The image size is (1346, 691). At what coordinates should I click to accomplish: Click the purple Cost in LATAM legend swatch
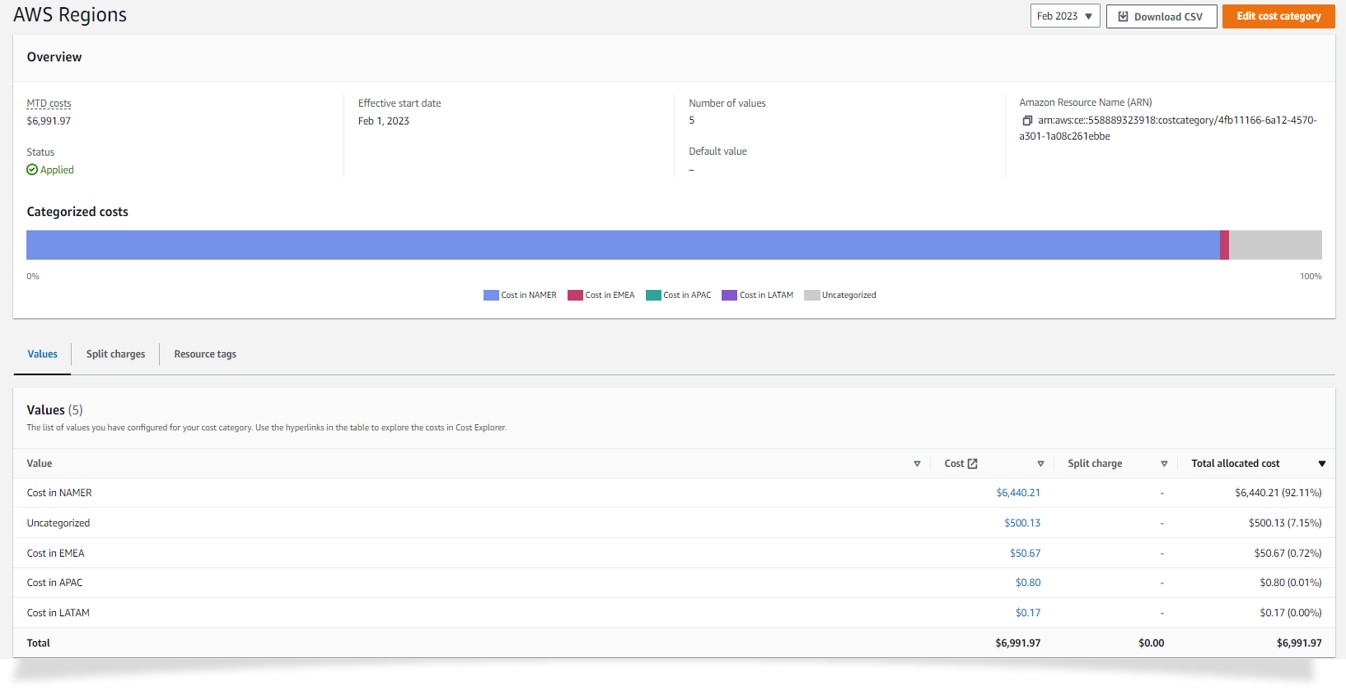tap(729, 295)
